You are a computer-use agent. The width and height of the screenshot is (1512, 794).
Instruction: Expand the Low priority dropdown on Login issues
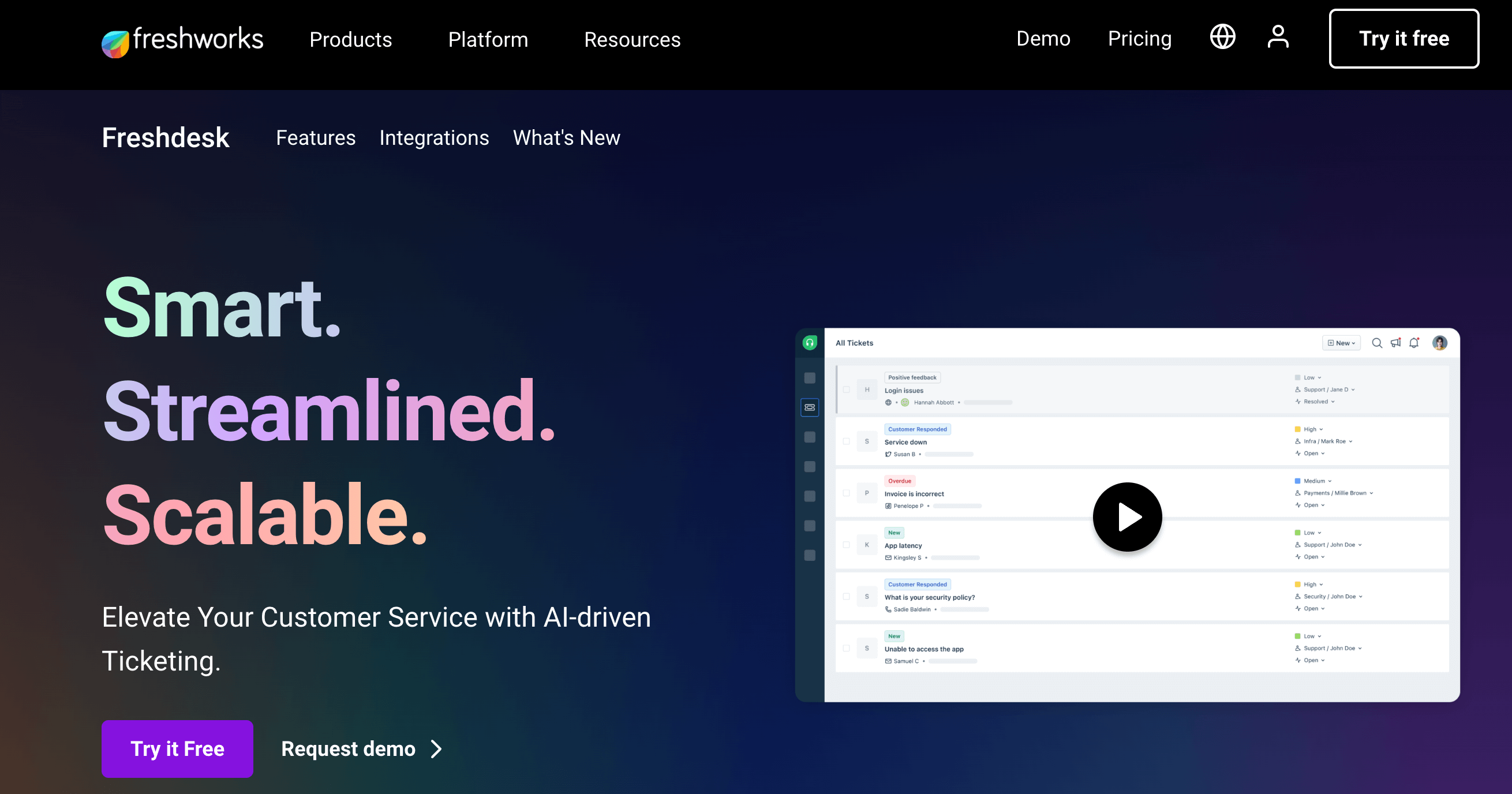coord(1308,377)
